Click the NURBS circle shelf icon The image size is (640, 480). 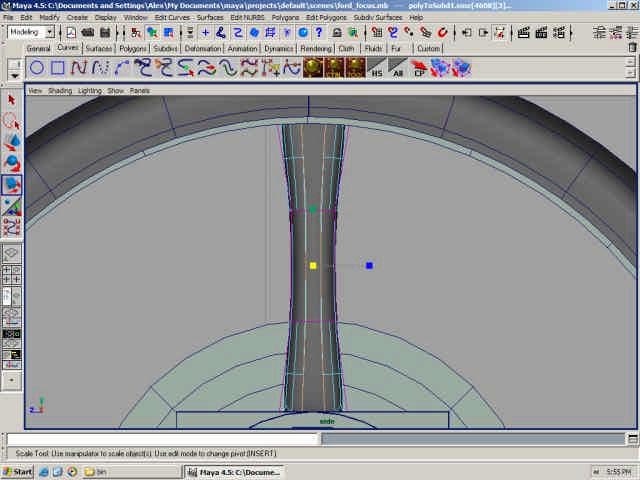pyautogui.click(x=37, y=68)
